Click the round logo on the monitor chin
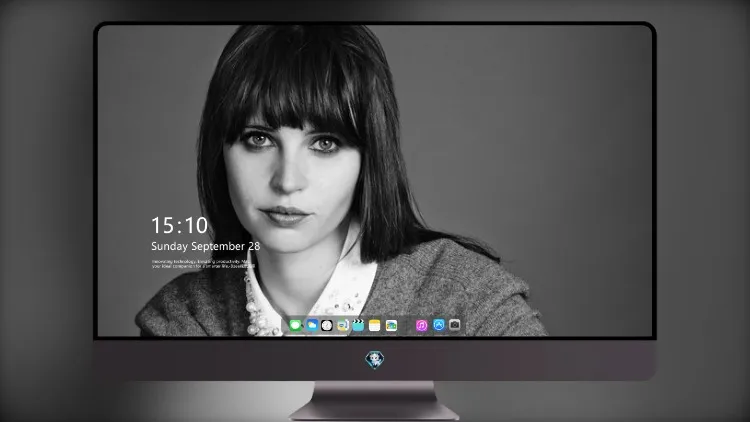This screenshot has height=422, width=750. [x=375, y=359]
